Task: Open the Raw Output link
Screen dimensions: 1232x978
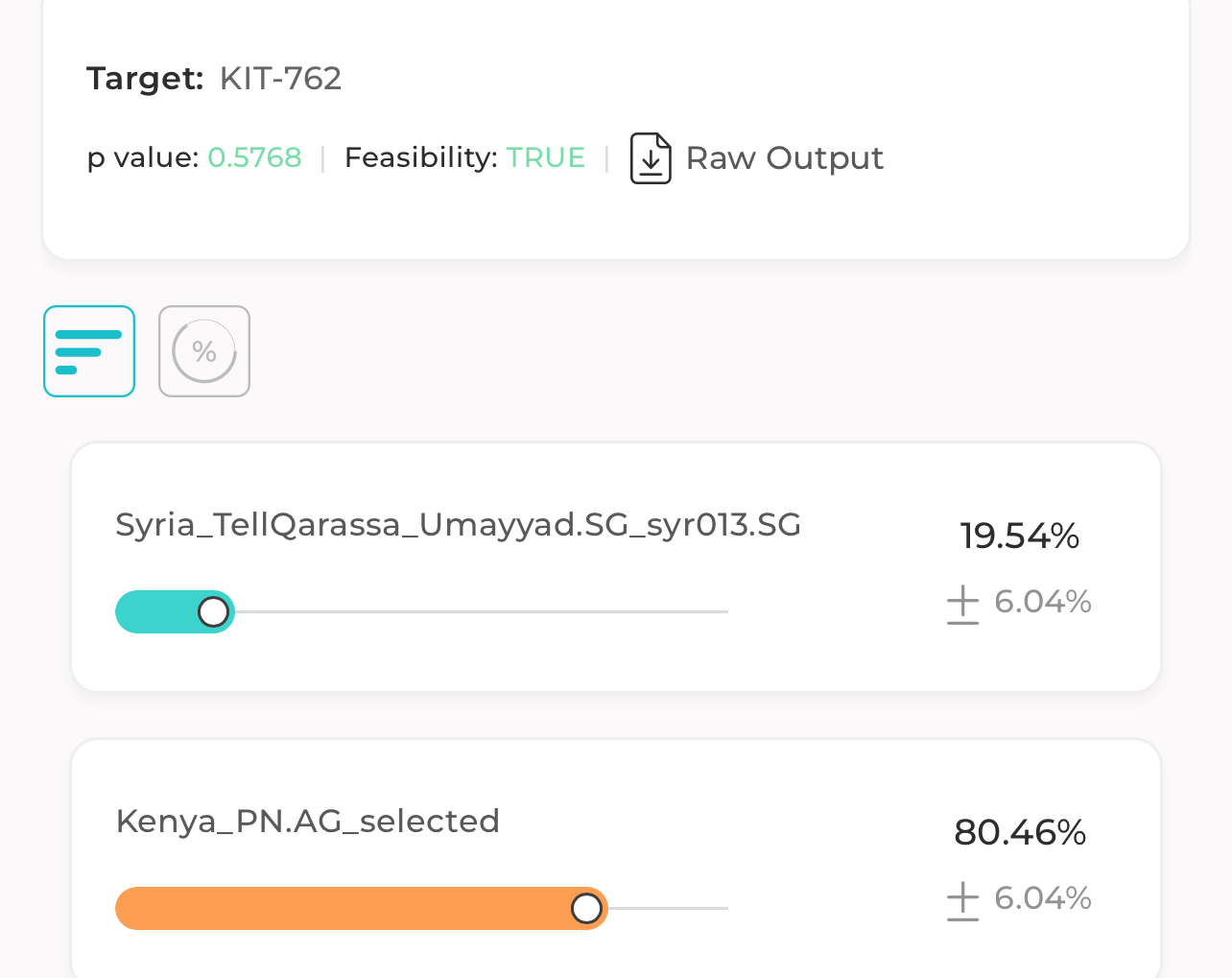Action: coord(784,158)
